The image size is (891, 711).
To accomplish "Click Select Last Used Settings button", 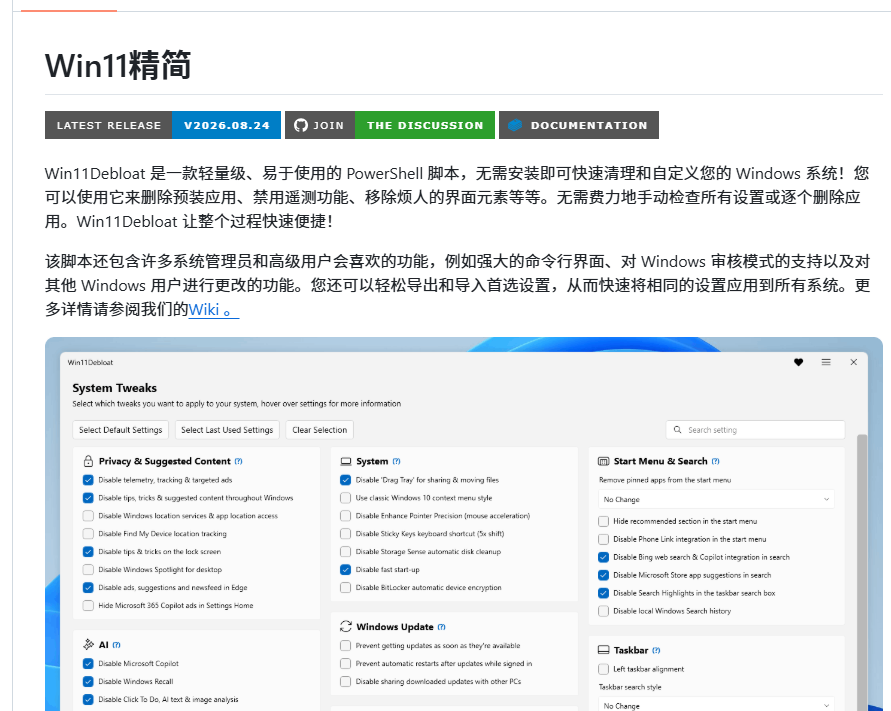I will (227, 430).
